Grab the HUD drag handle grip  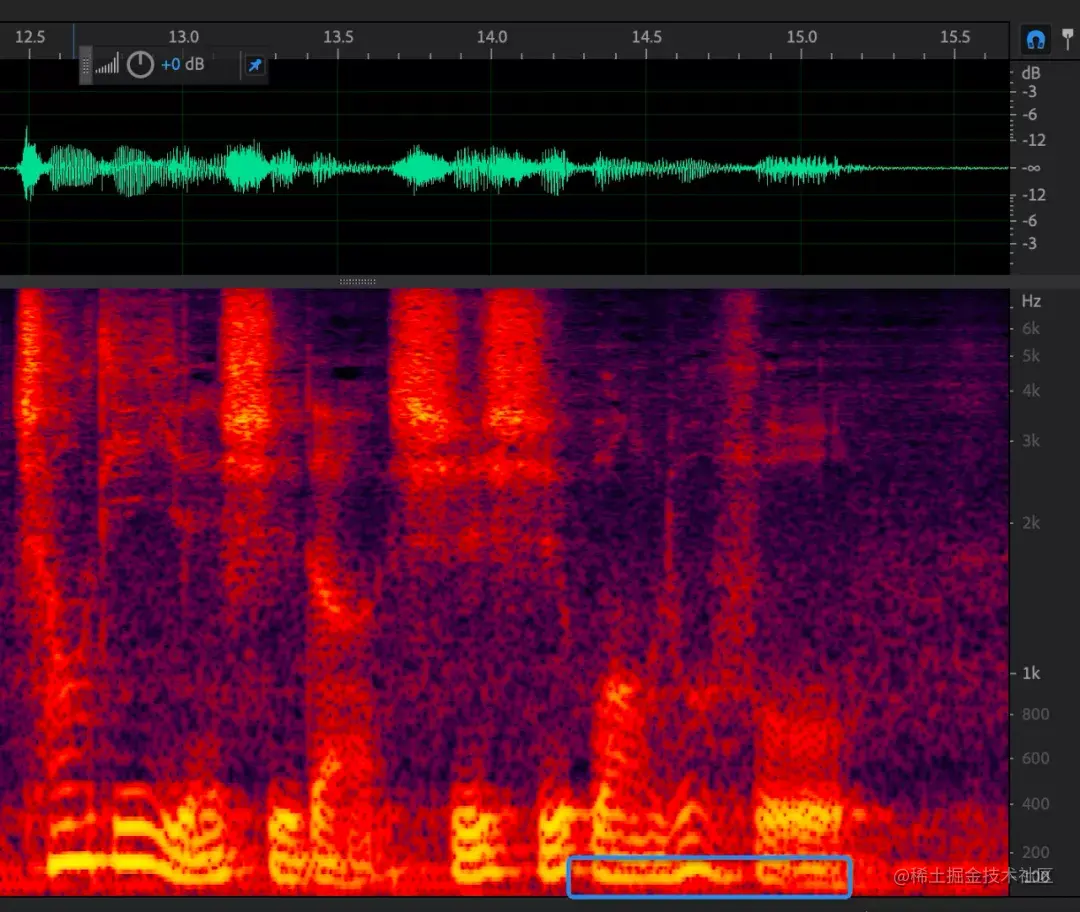coord(85,65)
